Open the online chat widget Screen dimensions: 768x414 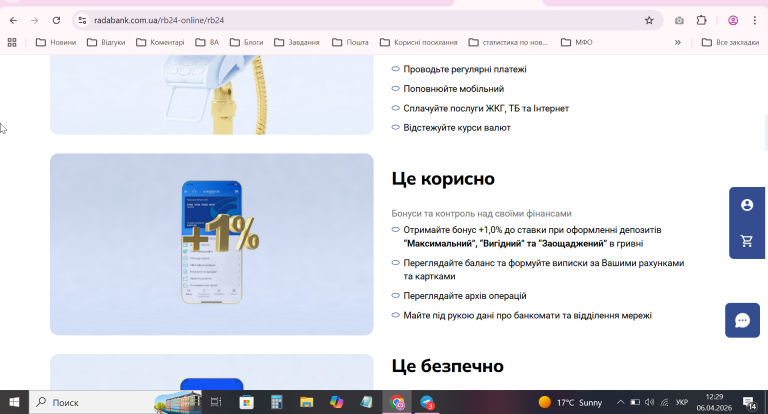(x=742, y=320)
